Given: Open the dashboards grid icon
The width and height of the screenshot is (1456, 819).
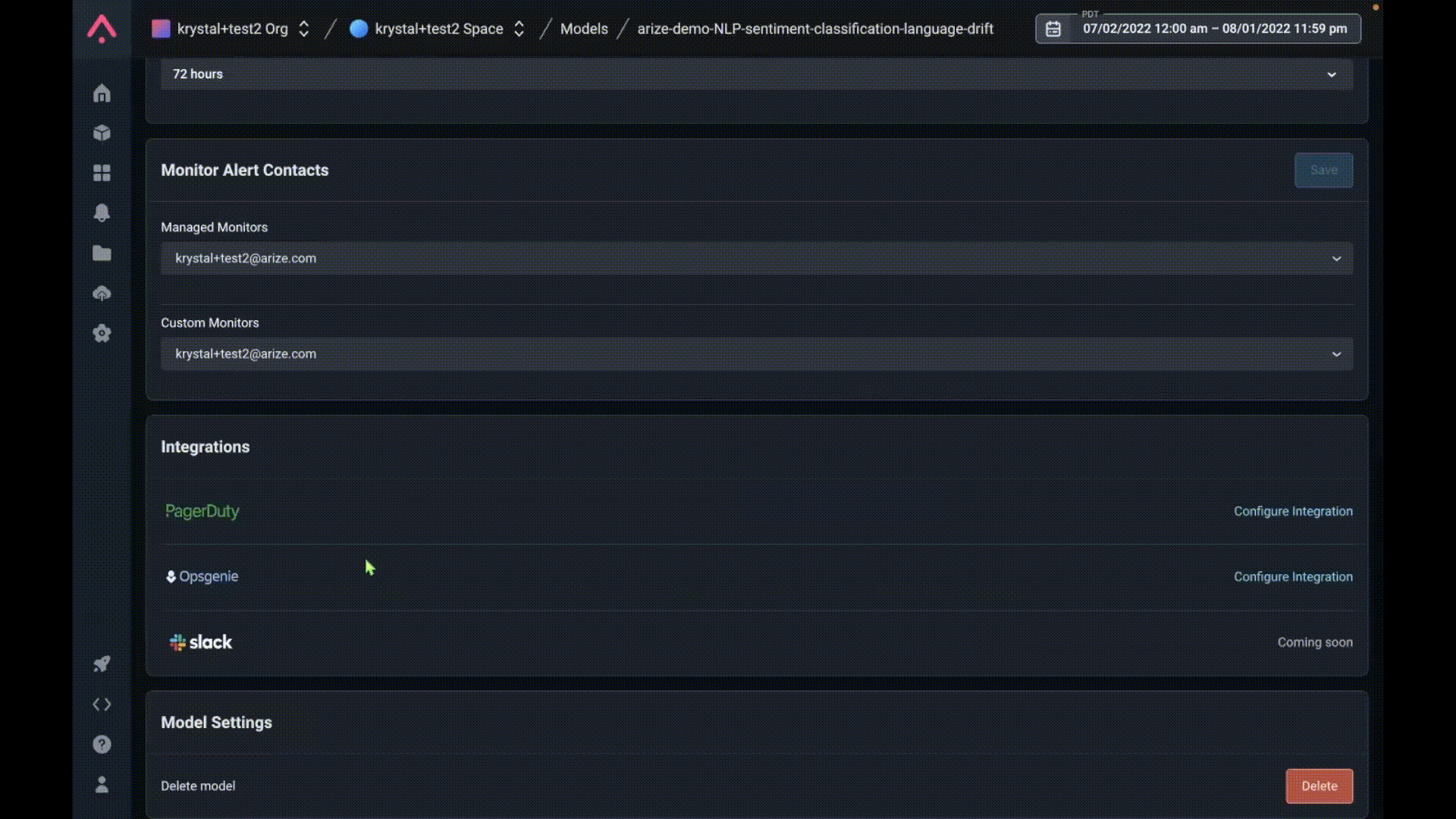Looking at the screenshot, I should [x=102, y=173].
